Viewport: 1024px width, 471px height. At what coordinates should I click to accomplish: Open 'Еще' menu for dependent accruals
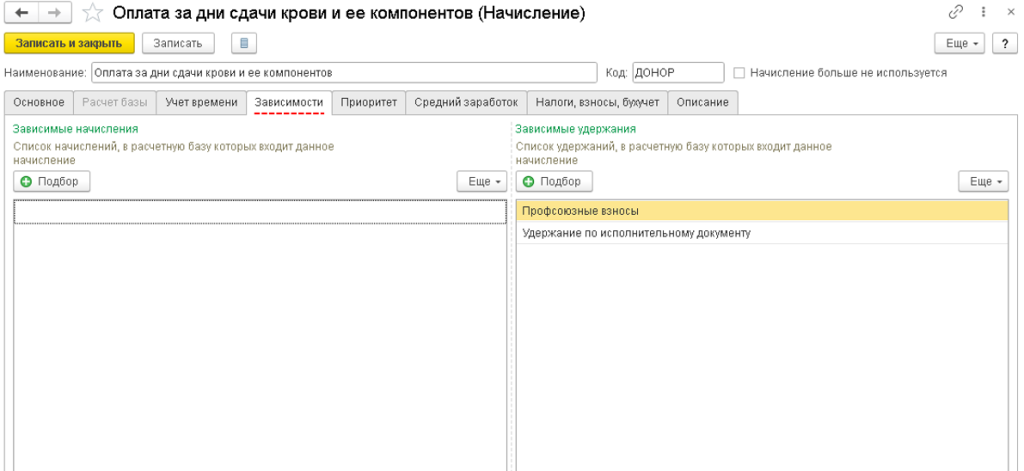click(x=481, y=181)
